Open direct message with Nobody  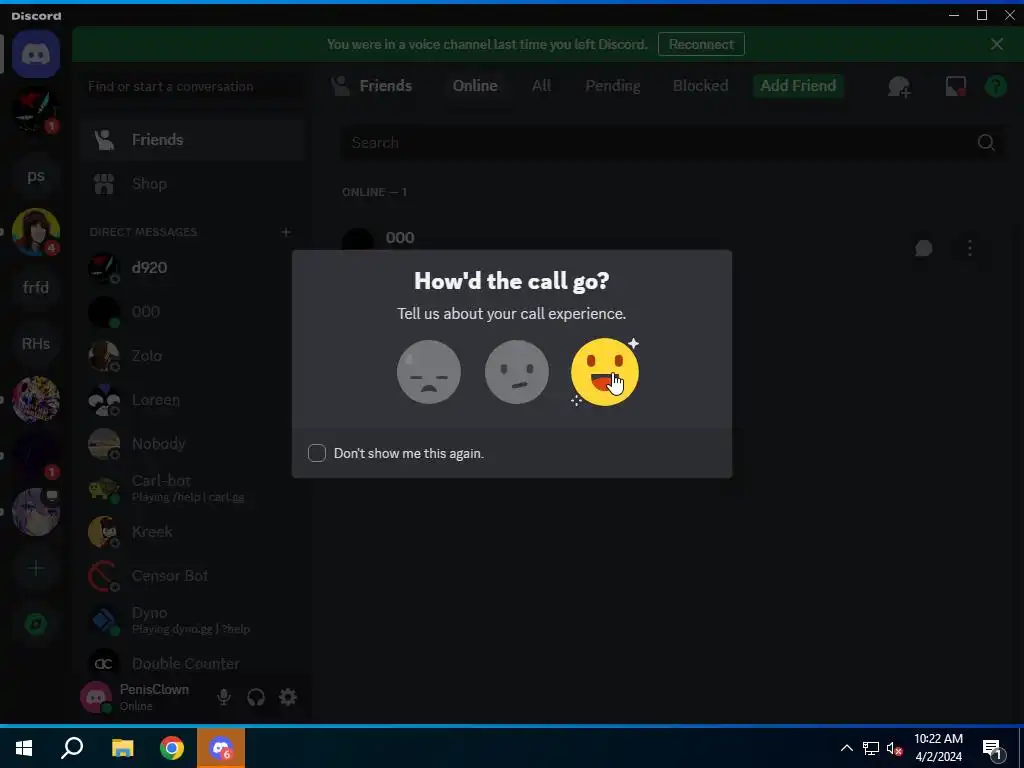pyautogui.click(x=193, y=444)
